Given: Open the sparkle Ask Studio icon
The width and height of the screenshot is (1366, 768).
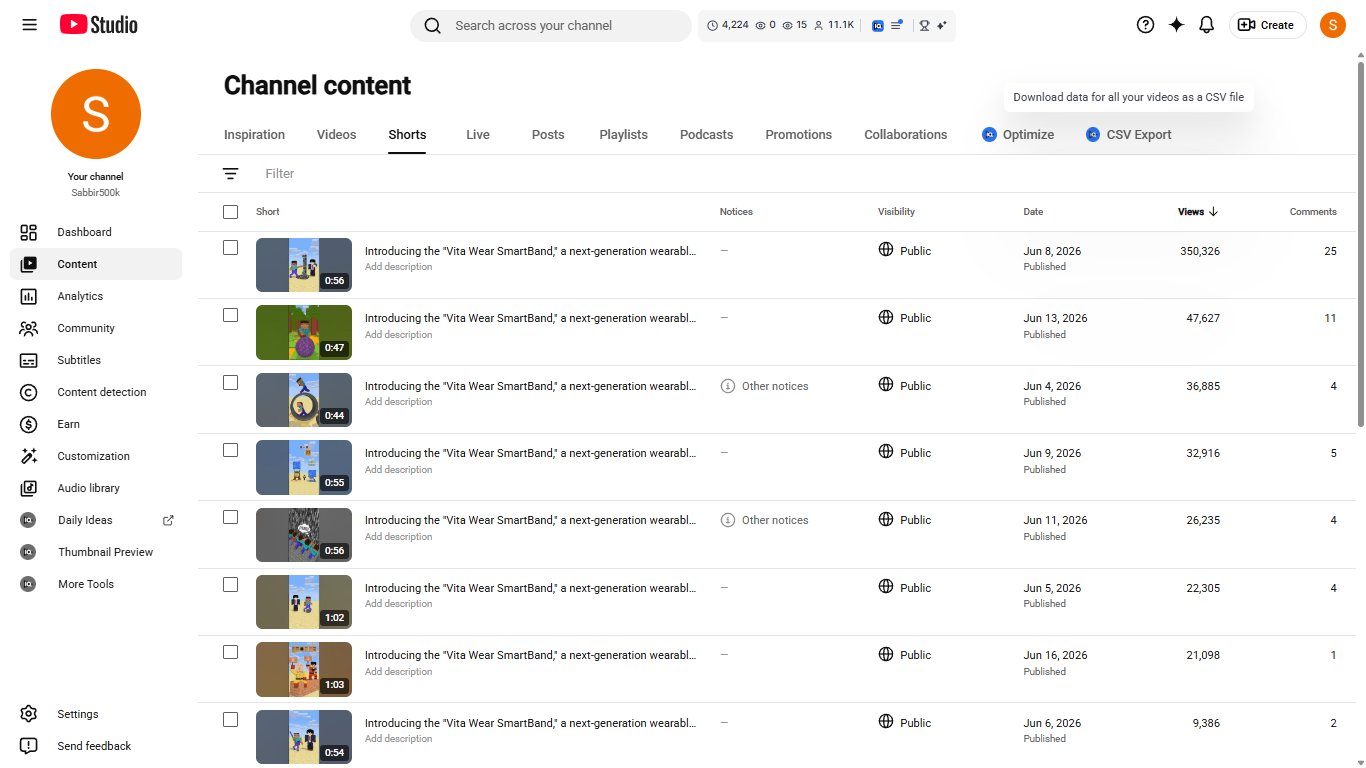Looking at the screenshot, I should pyautogui.click(x=1176, y=25).
